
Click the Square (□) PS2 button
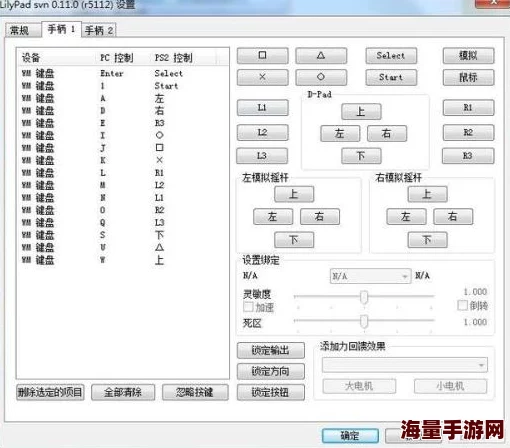[x=263, y=56]
